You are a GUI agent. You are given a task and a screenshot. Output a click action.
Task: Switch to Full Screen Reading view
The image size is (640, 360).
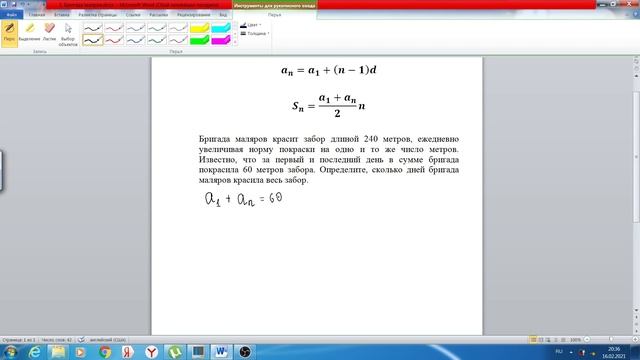(x=541, y=340)
